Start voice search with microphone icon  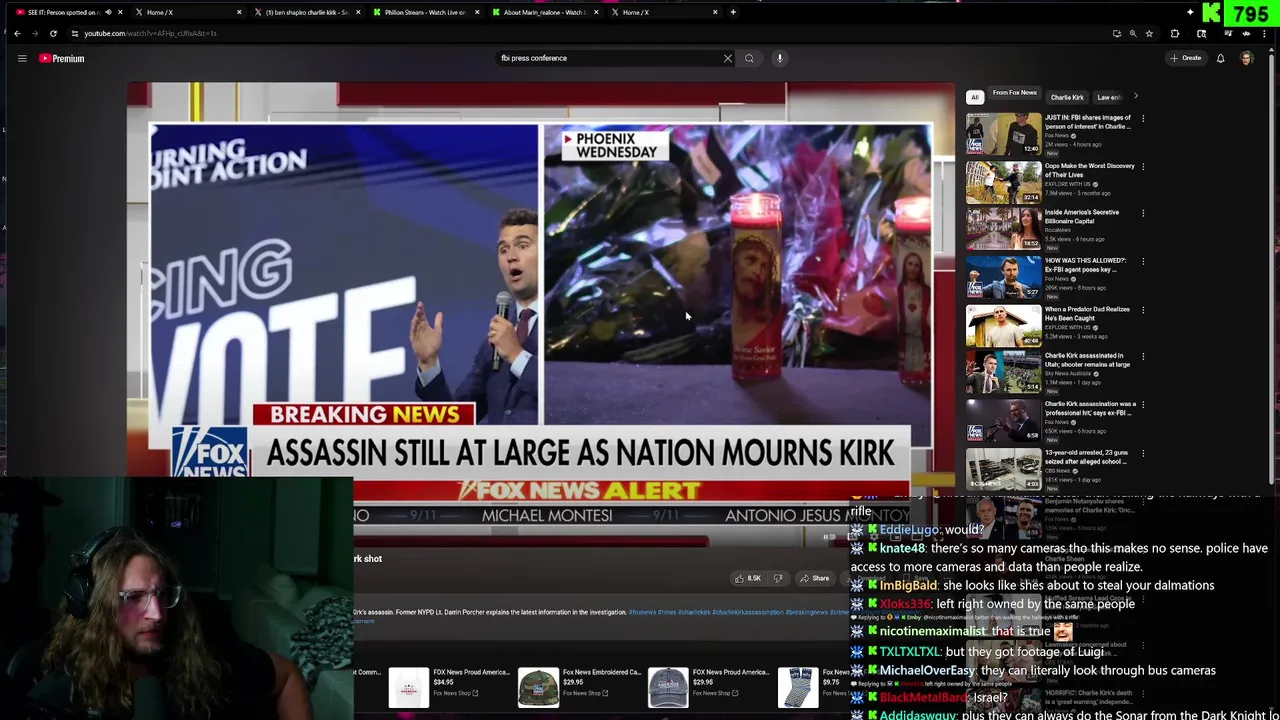click(x=780, y=58)
